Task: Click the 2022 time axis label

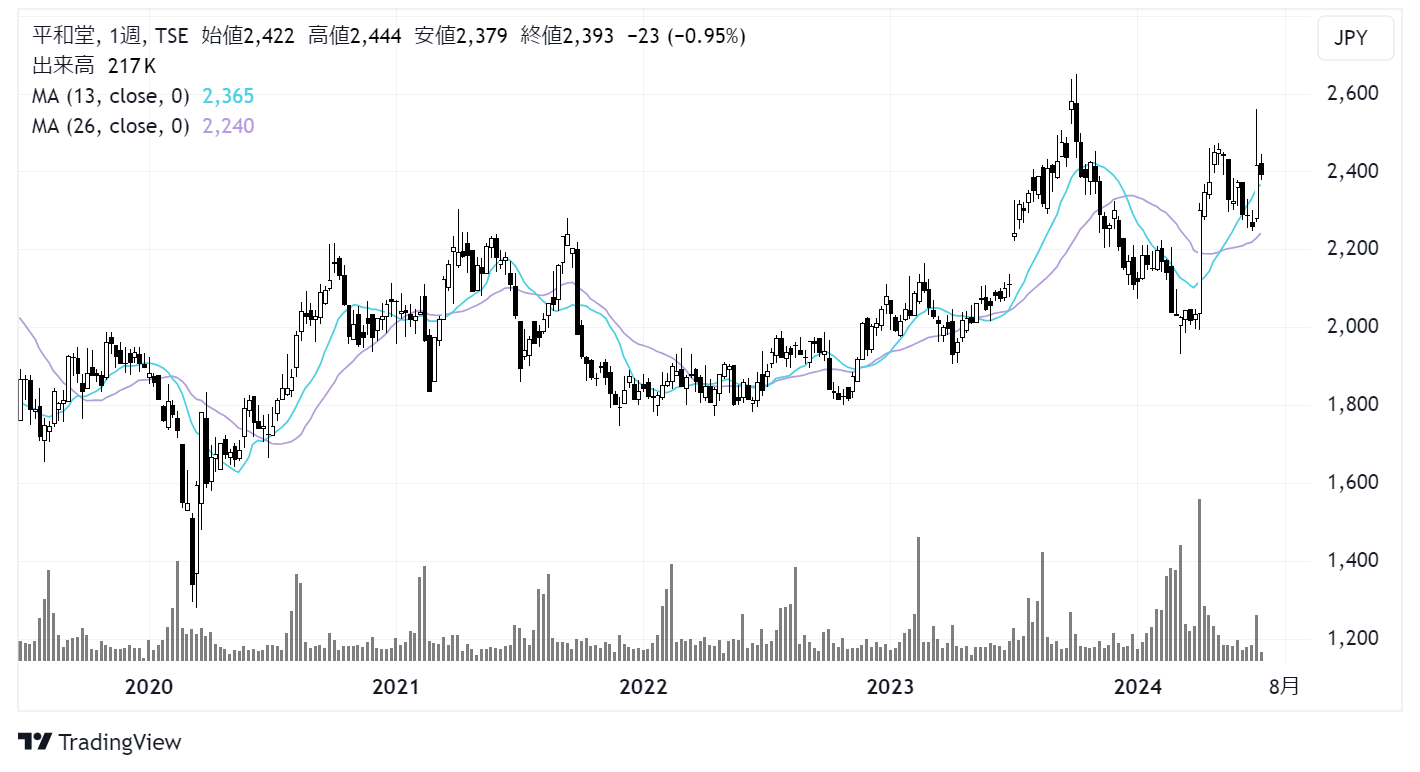Action: [x=642, y=687]
